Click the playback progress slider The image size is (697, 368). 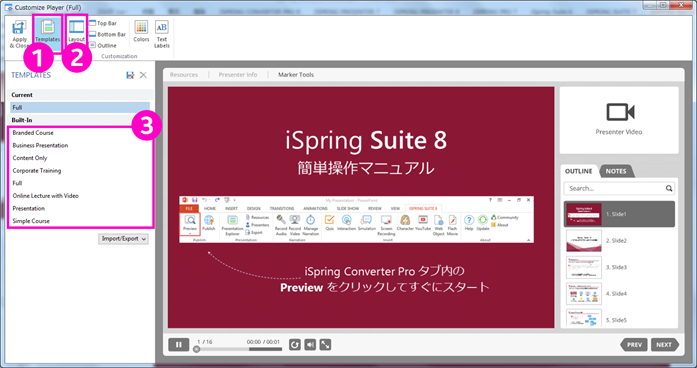click(239, 349)
